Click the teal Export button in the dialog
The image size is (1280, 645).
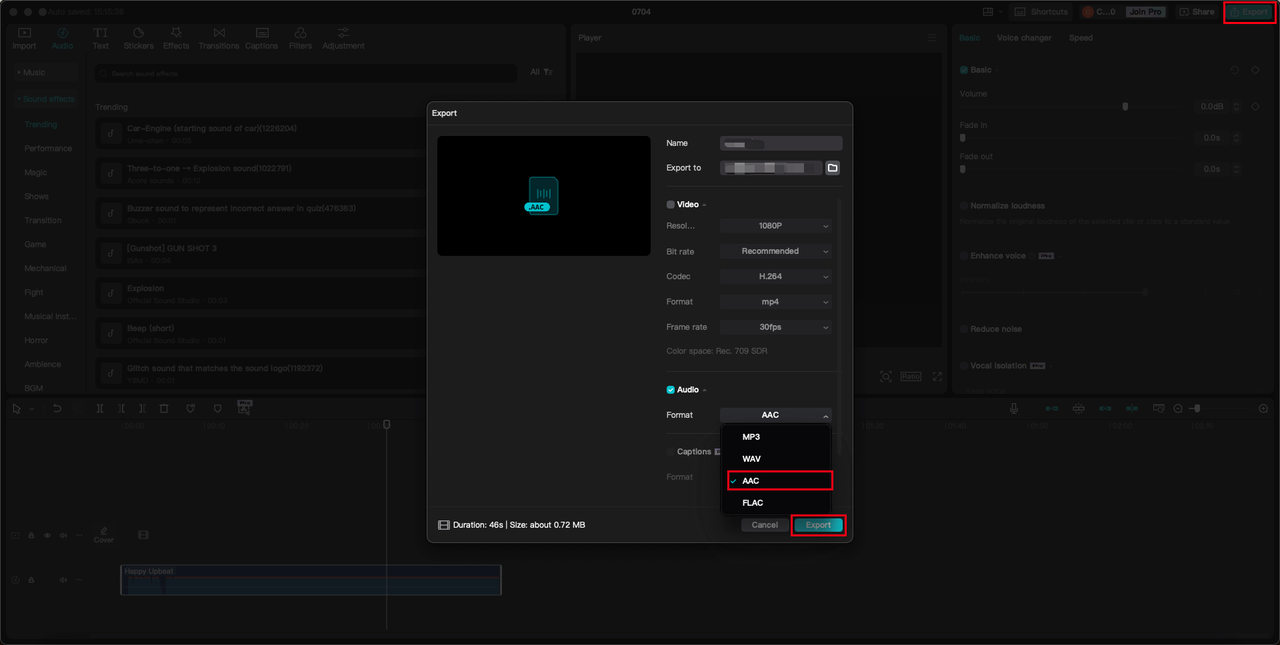pyautogui.click(x=818, y=525)
